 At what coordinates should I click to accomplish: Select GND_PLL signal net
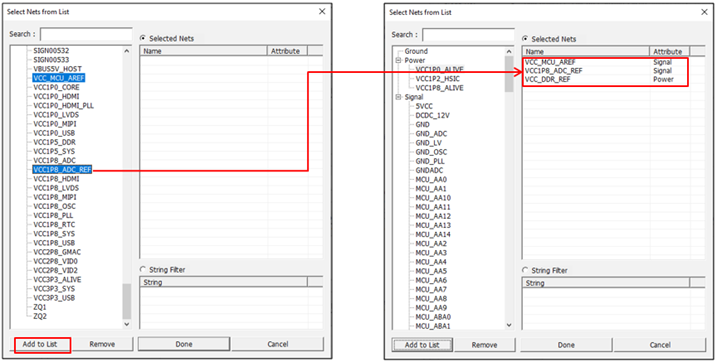coord(430,161)
